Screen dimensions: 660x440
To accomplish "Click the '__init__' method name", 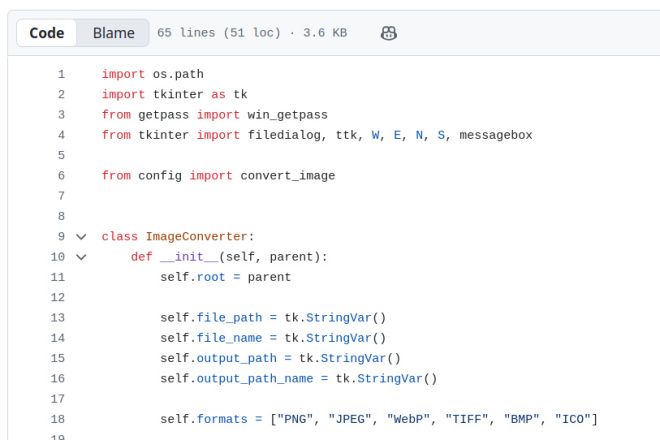I will [189, 257].
